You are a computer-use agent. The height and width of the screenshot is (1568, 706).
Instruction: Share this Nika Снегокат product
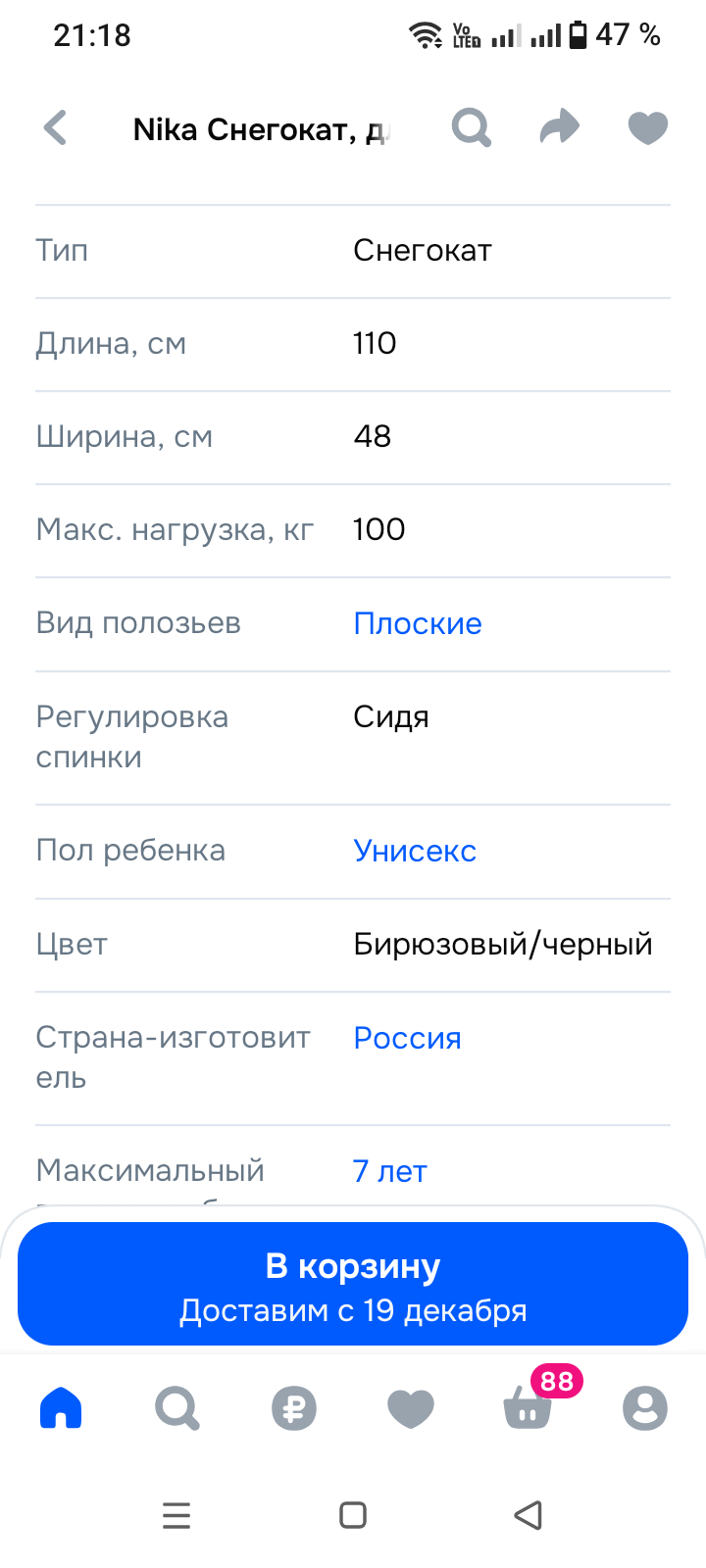[x=559, y=128]
